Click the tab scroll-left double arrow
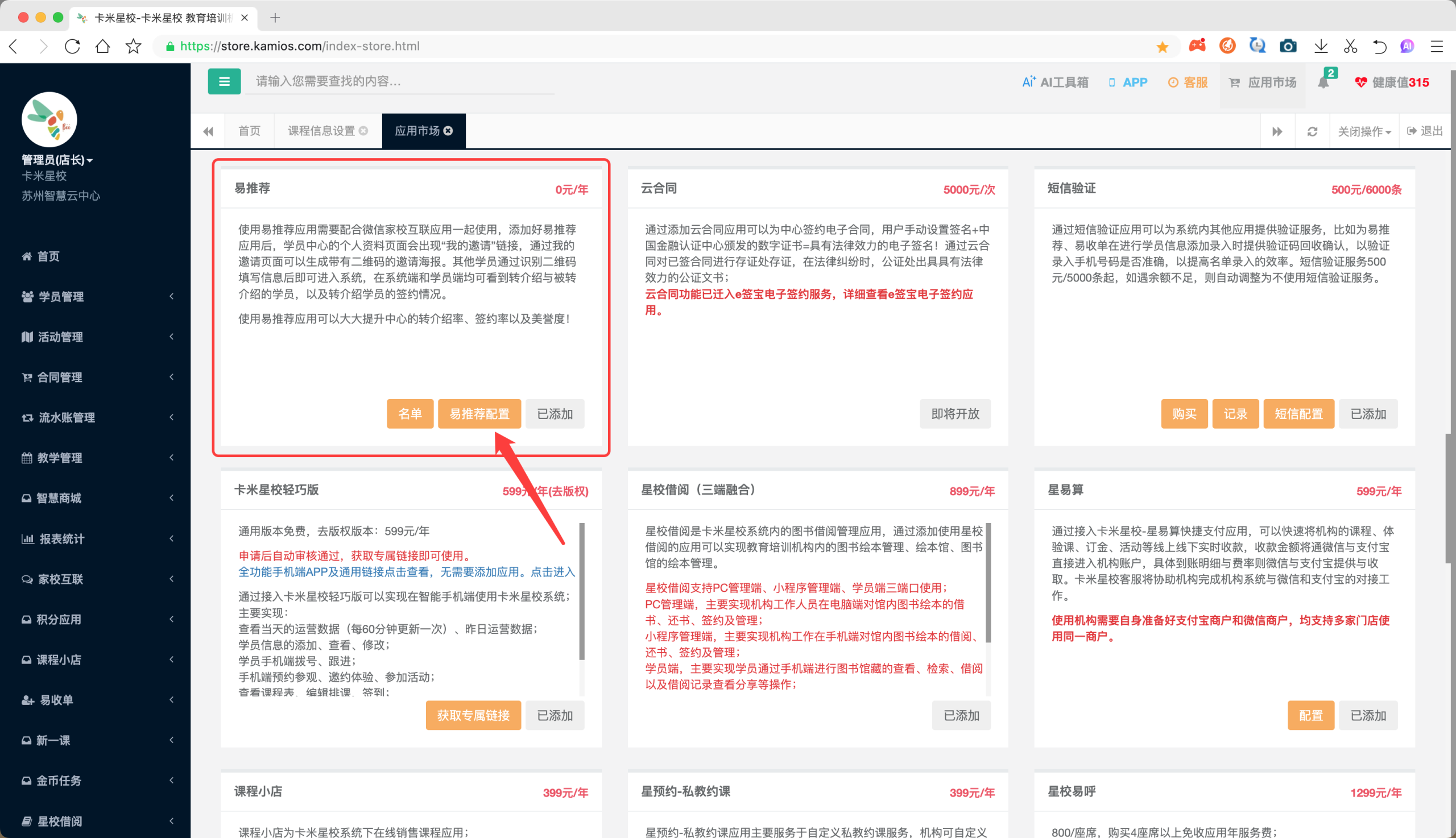 (x=208, y=131)
